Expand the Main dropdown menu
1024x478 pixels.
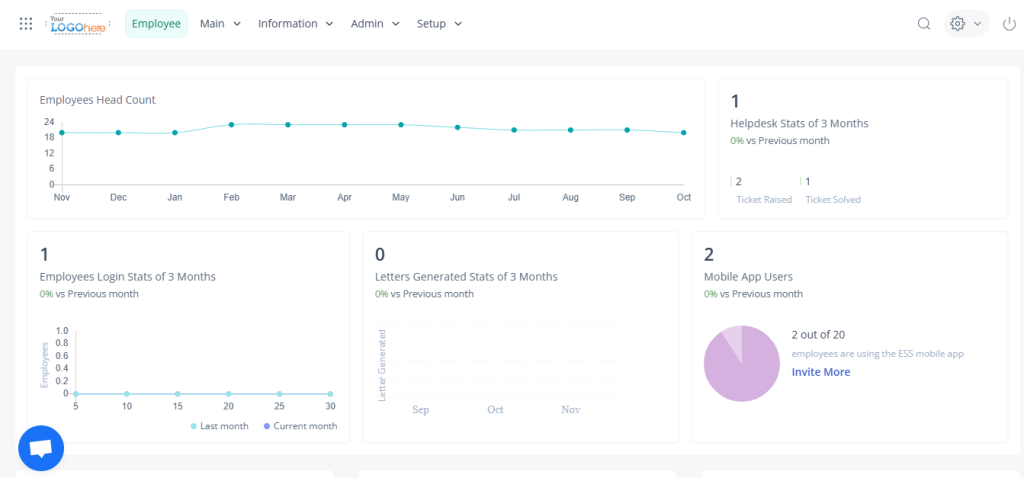pos(220,24)
